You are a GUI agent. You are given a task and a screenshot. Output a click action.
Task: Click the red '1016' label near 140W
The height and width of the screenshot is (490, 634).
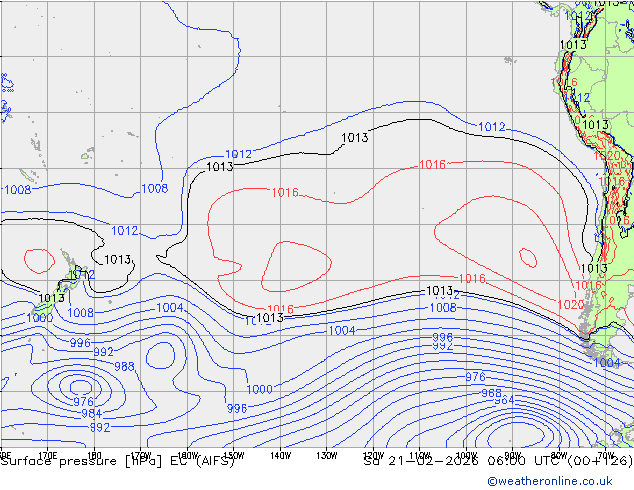coord(285,192)
